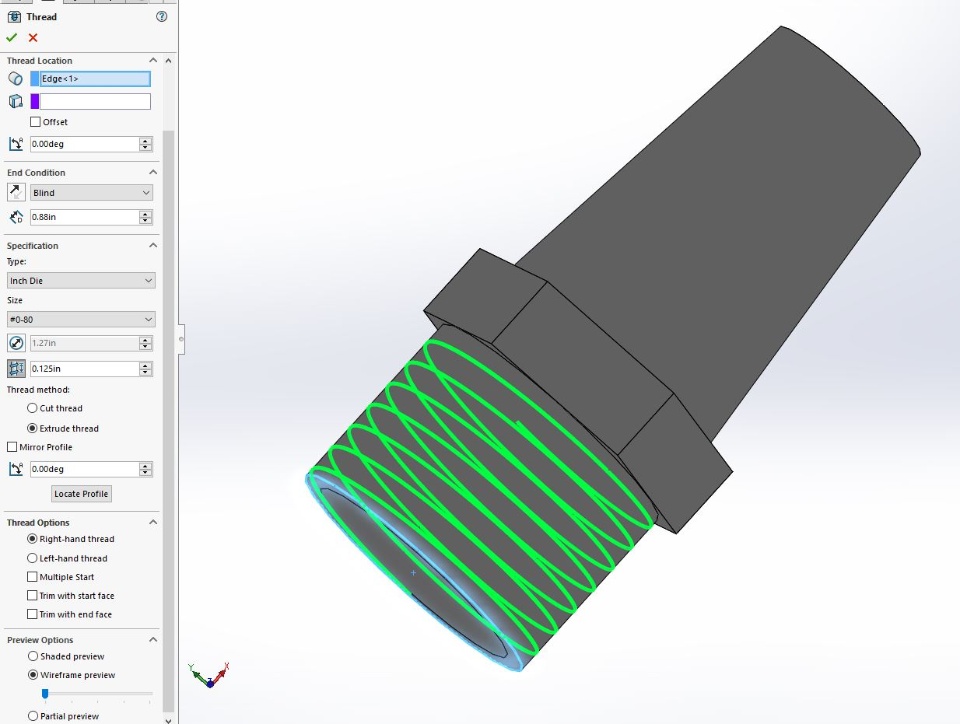Click the Locate Profile button
This screenshot has width=960, height=724.
[x=81, y=494]
